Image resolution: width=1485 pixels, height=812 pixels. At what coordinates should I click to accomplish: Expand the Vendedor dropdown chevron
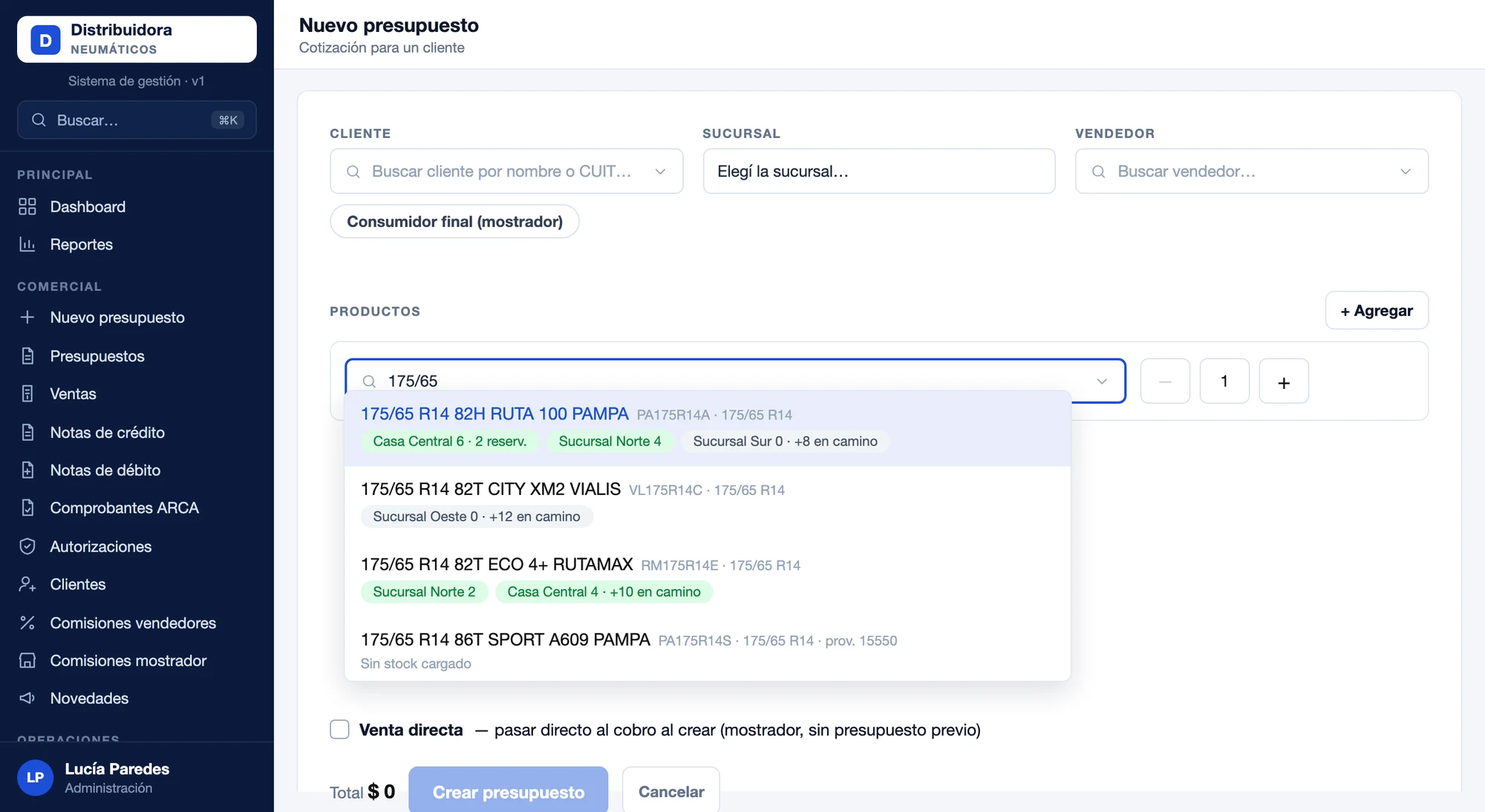click(1406, 171)
